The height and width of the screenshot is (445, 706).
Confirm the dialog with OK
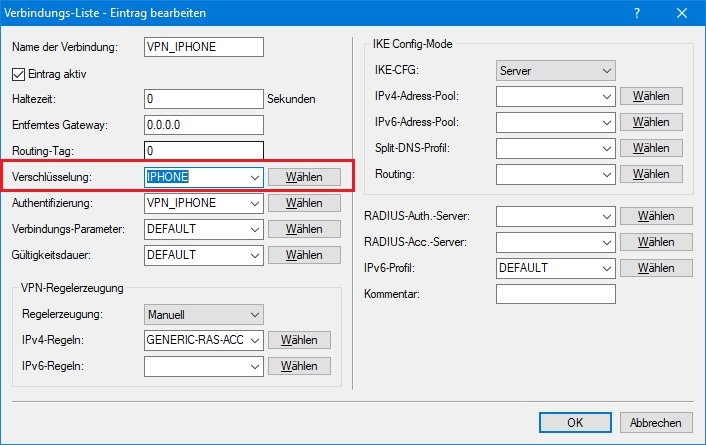point(575,422)
